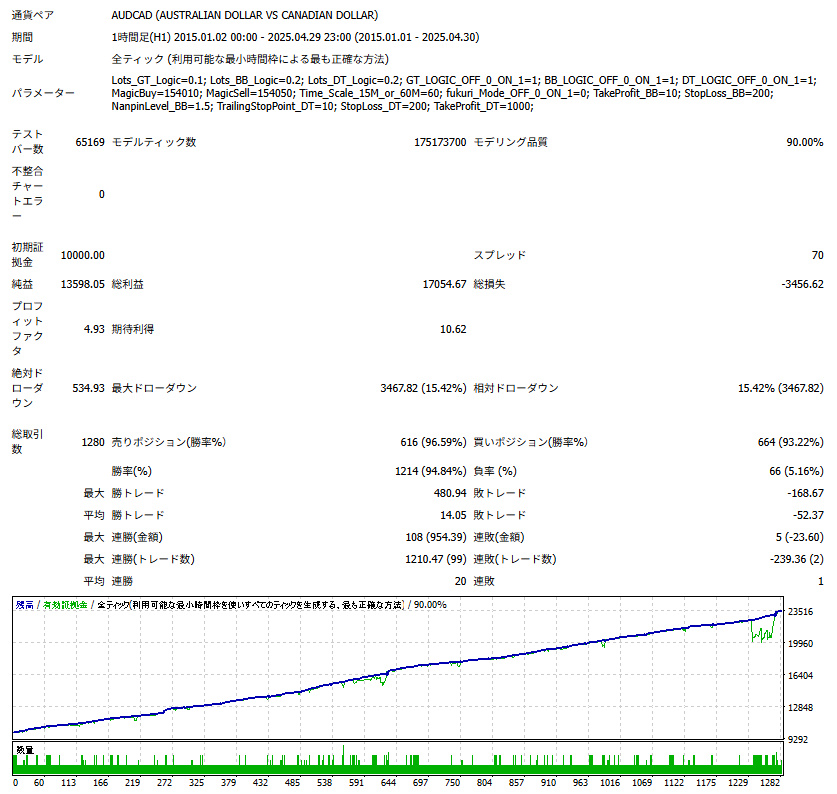
Task: Click profit factor value 4.93
Action: click(94, 329)
